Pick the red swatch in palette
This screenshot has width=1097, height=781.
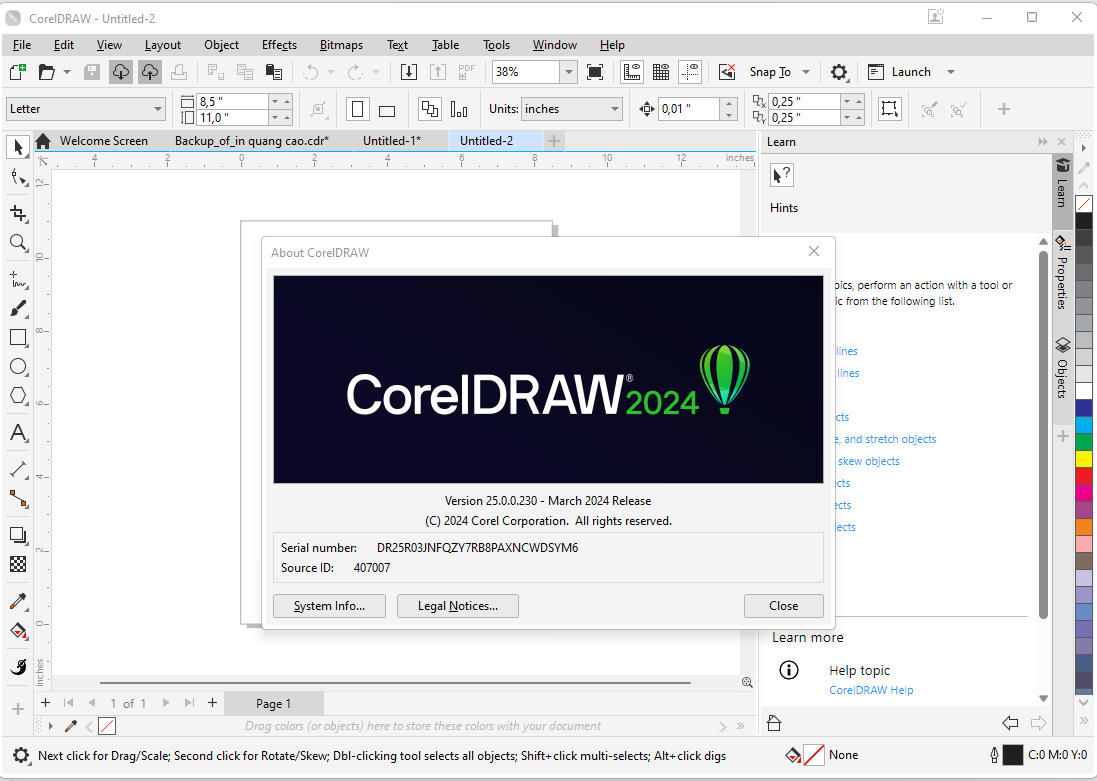pos(1084,476)
